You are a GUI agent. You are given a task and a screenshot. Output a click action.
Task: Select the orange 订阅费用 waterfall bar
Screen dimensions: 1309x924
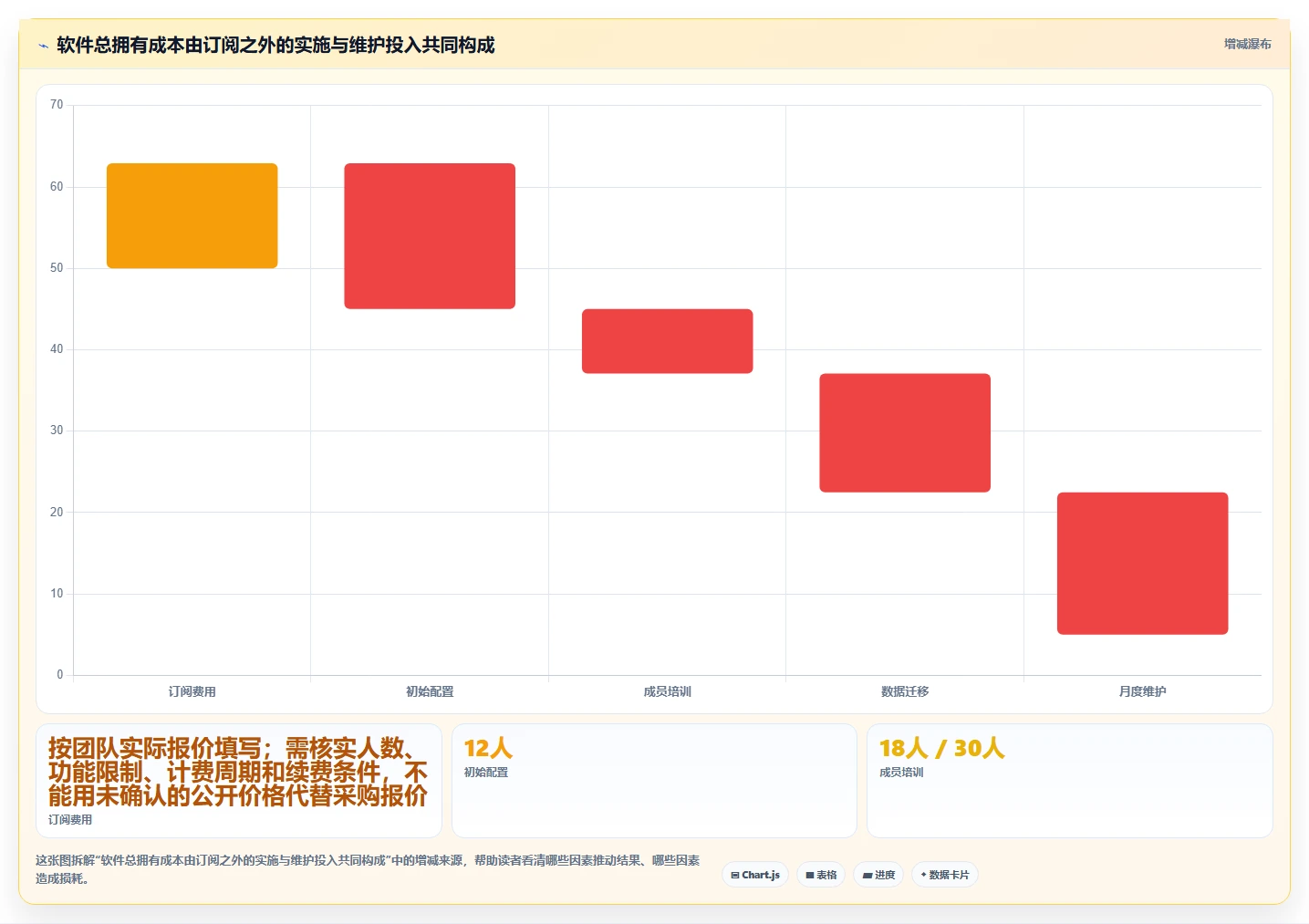tap(192, 215)
